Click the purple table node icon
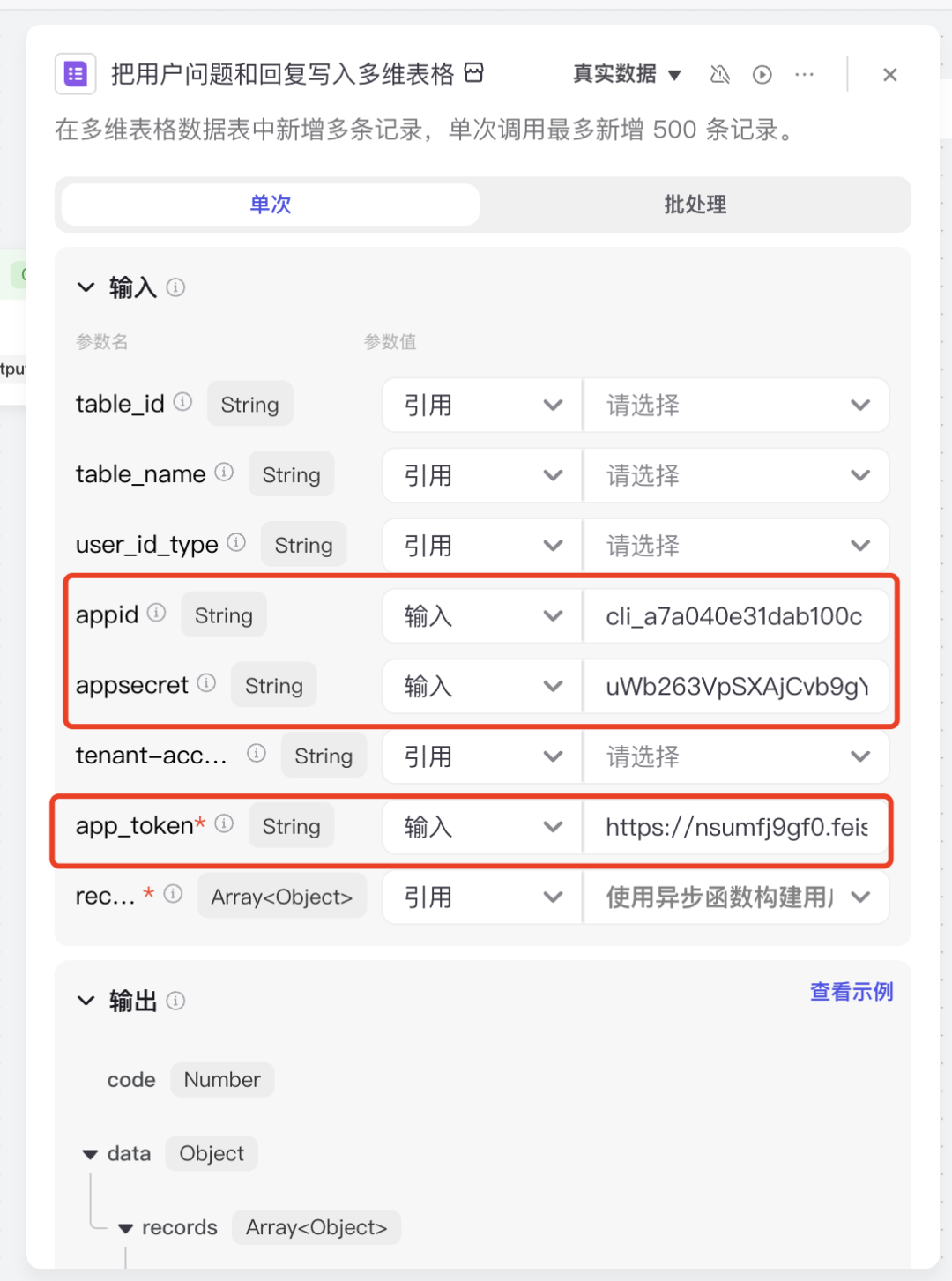 click(x=76, y=74)
